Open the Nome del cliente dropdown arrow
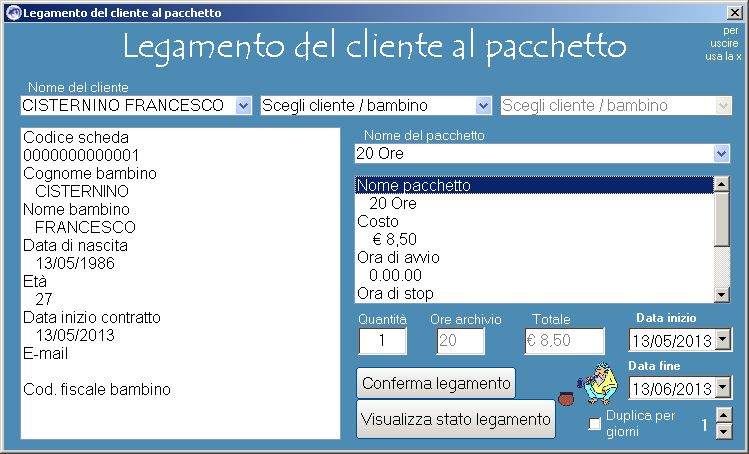The image size is (749, 454). coord(243,105)
